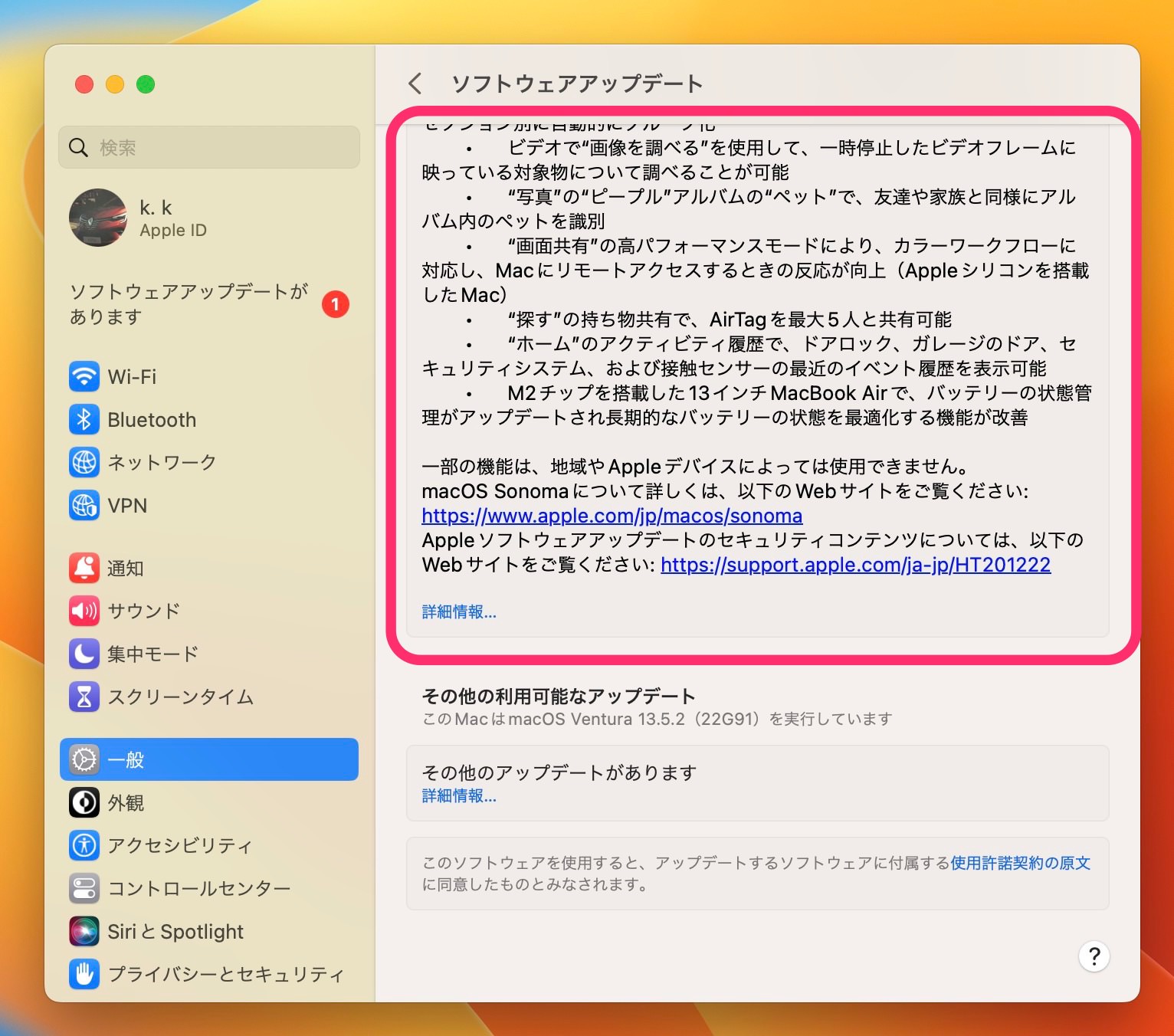Click the ソフトウェアアップデート page title

coord(577,84)
